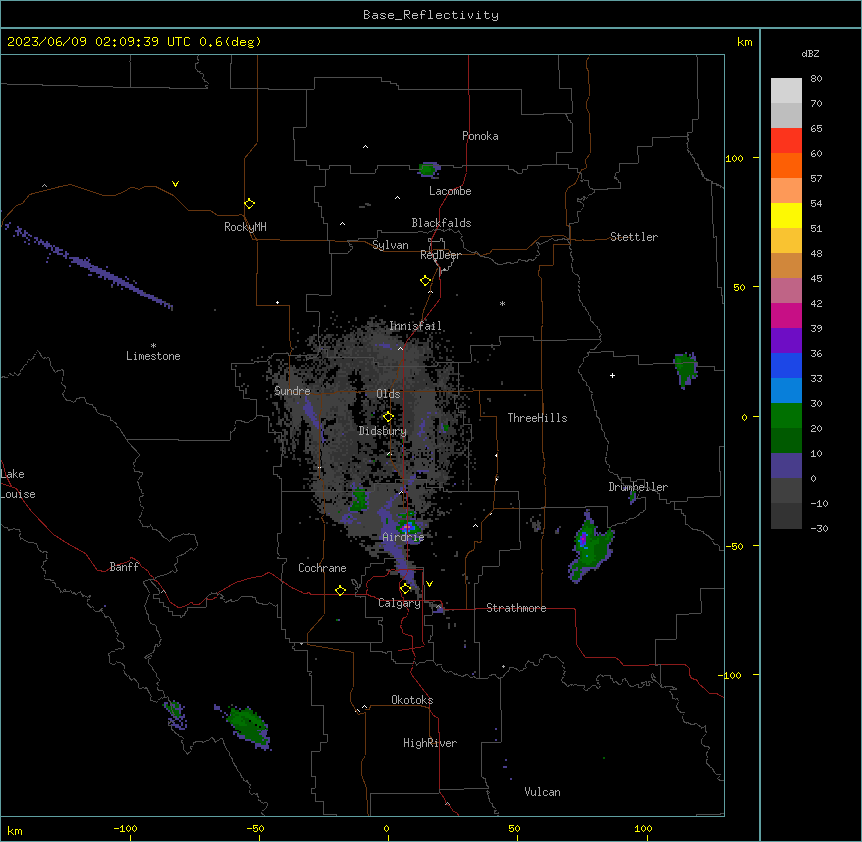Click the yellow diamond marker above Didsbury
862x842 pixels.
click(x=388, y=417)
